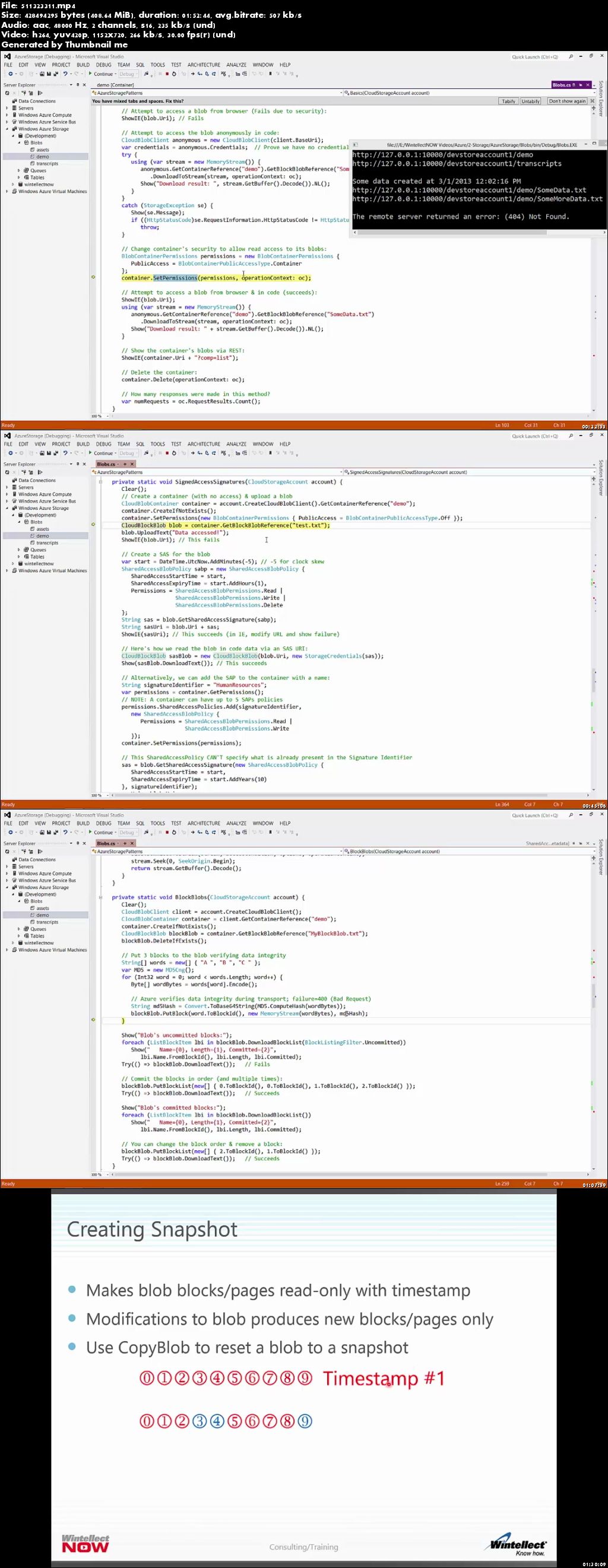This screenshot has height=1568, width=608.
Task: Click Refresh icon in Server Explorer, 00:45:06 frame
Action: tap(7, 472)
